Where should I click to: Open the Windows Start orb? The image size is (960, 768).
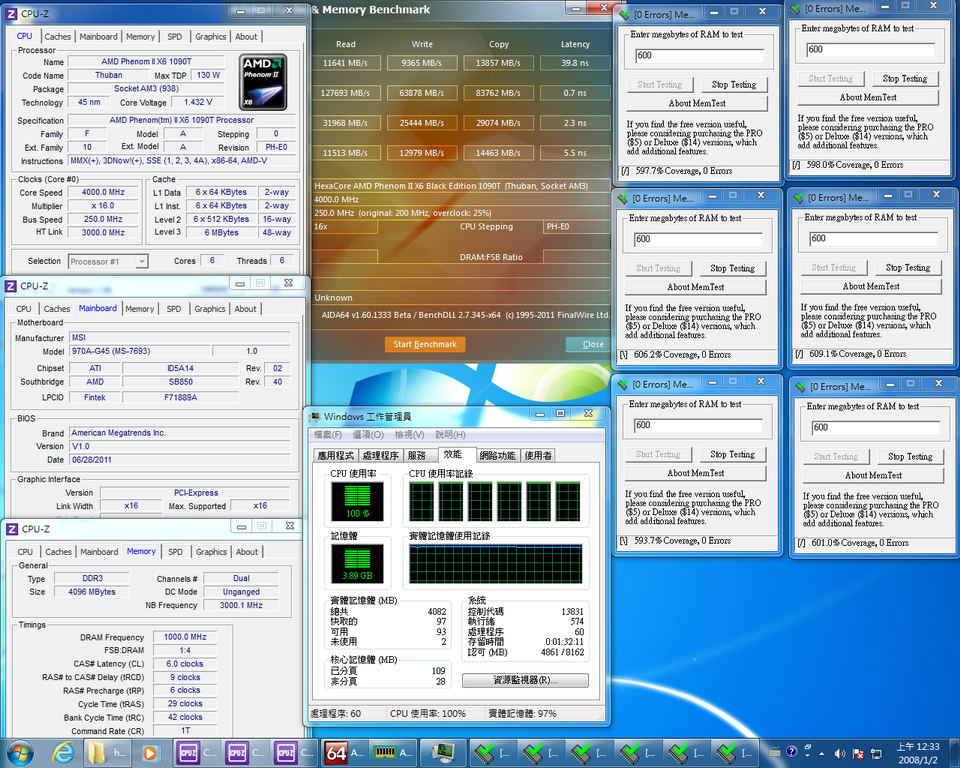tap(18, 753)
